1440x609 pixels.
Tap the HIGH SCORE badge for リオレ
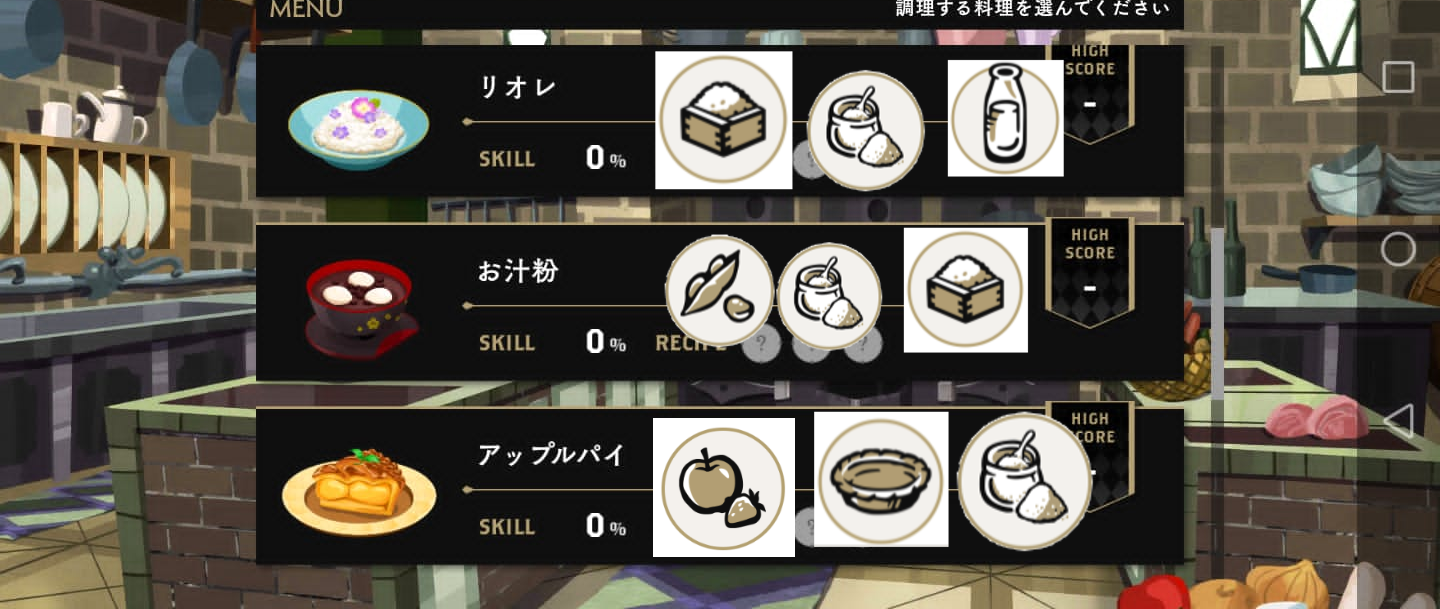click(1090, 90)
